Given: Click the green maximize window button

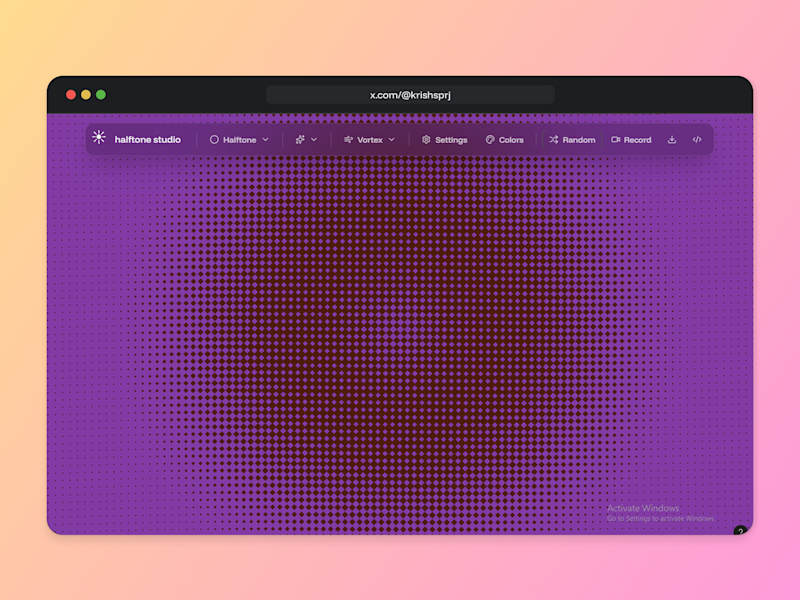Looking at the screenshot, I should (101, 95).
